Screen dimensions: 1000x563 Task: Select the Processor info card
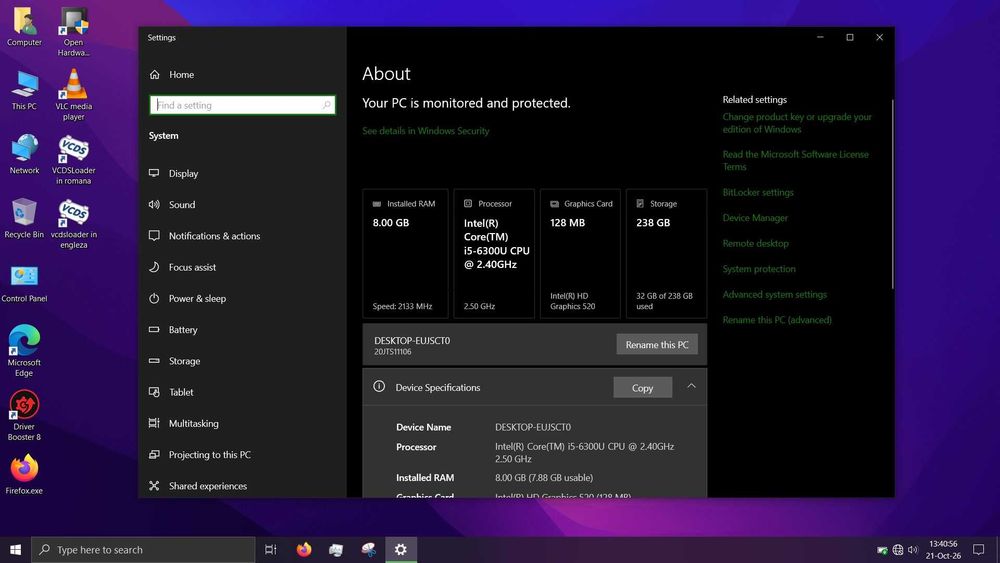click(494, 254)
